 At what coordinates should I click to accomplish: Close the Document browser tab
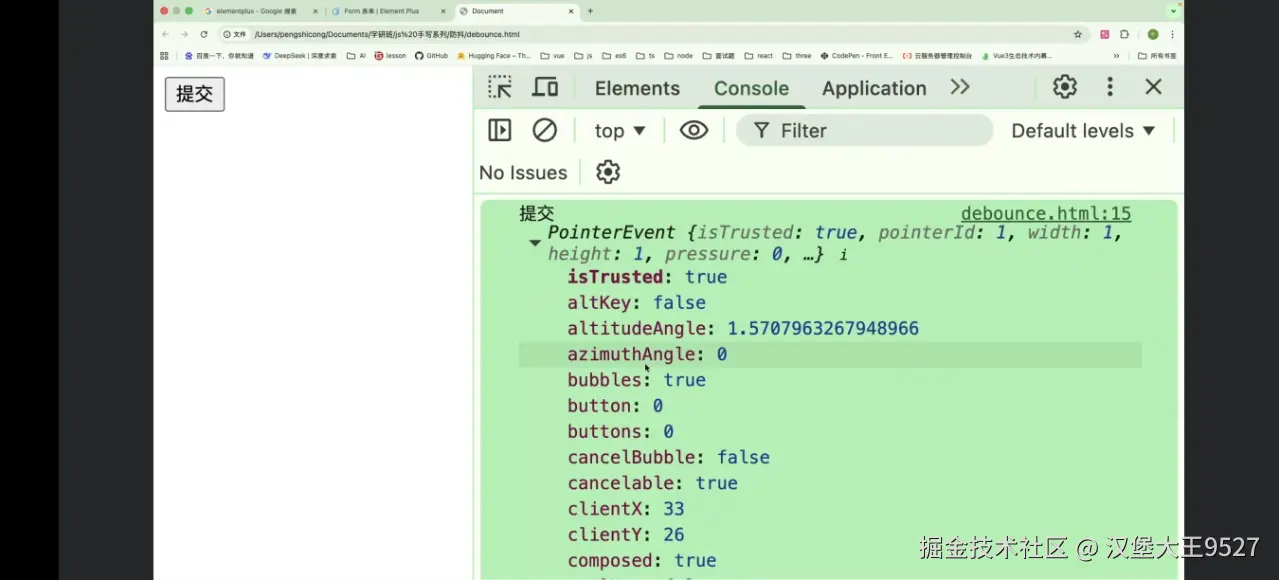[x=571, y=11]
